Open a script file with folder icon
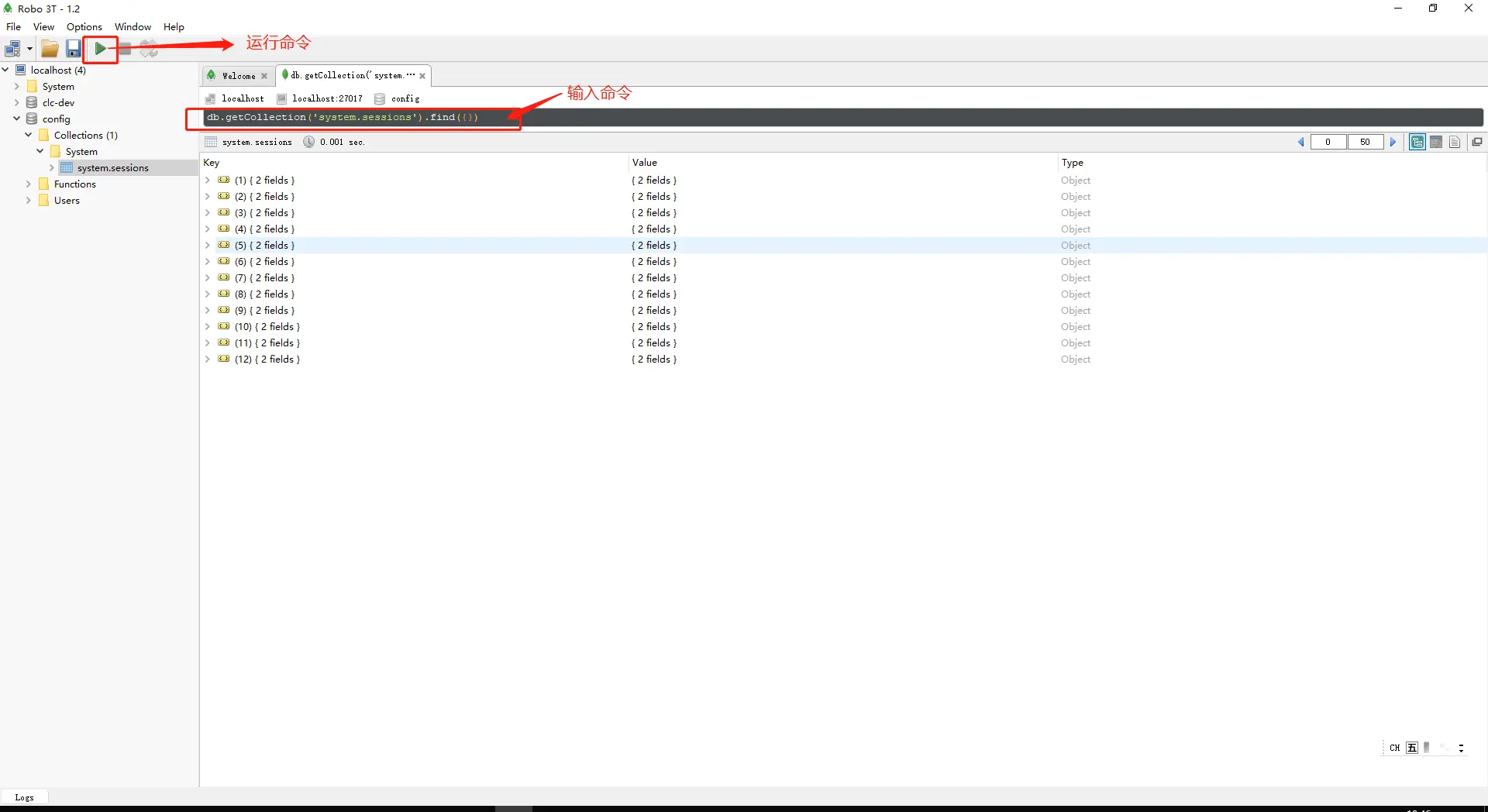This screenshot has height=812, width=1488. tap(50, 49)
